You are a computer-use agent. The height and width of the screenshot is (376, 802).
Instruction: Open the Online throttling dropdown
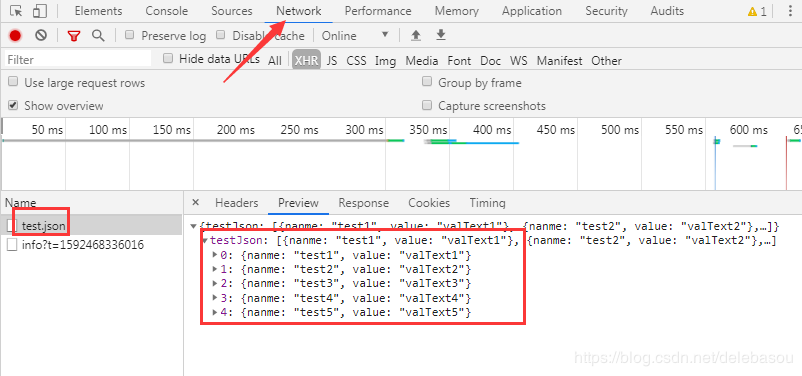coord(355,36)
